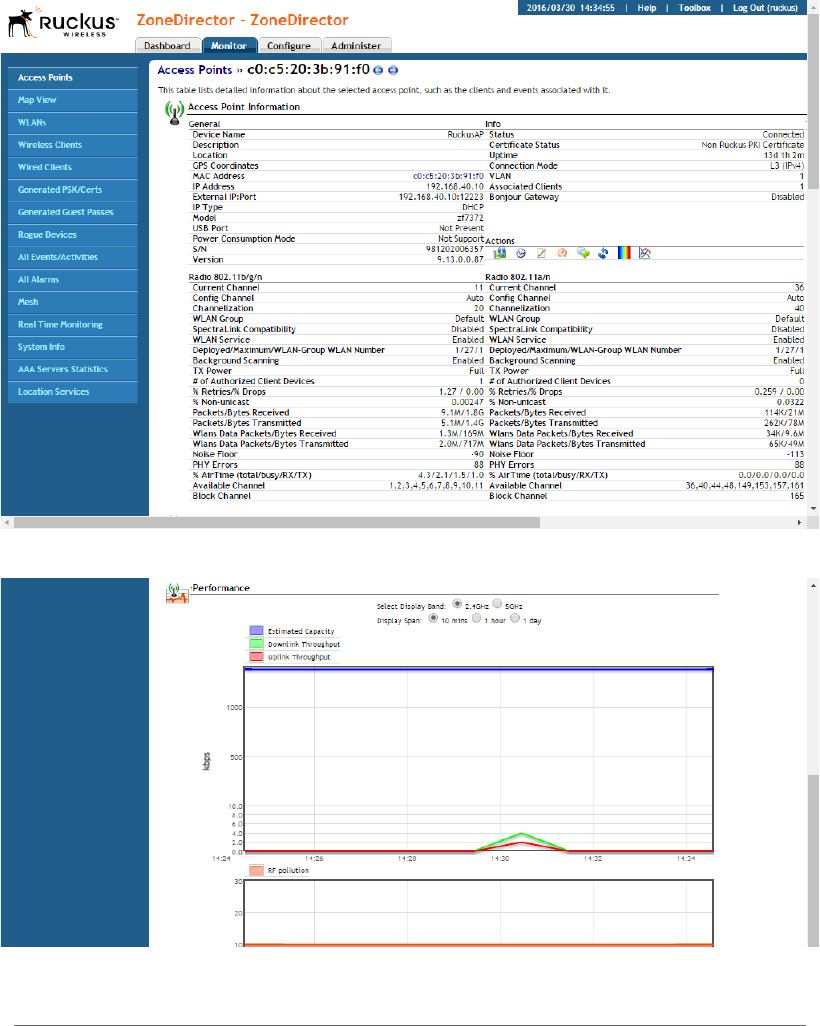Switch to the Configure tab
The height and width of the screenshot is (1026, 820).
coord(289,46)
